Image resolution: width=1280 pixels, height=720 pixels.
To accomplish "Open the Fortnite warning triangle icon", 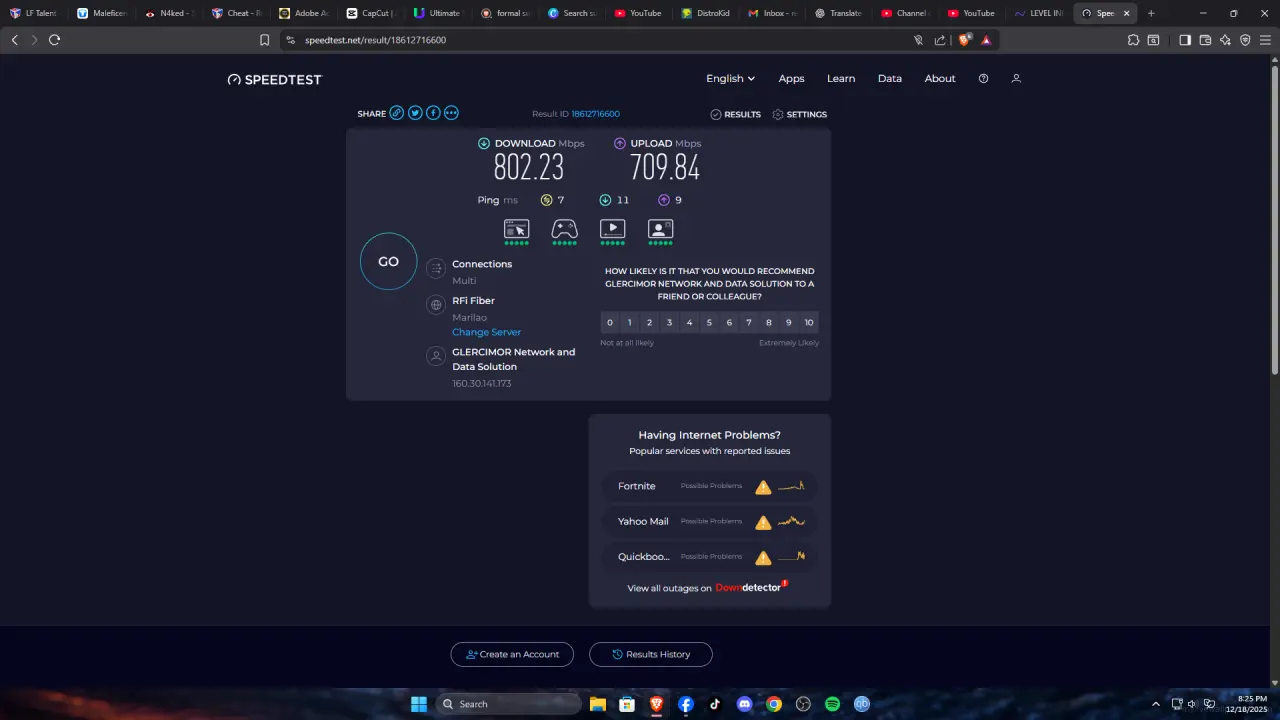I will [x=763, y=487].
